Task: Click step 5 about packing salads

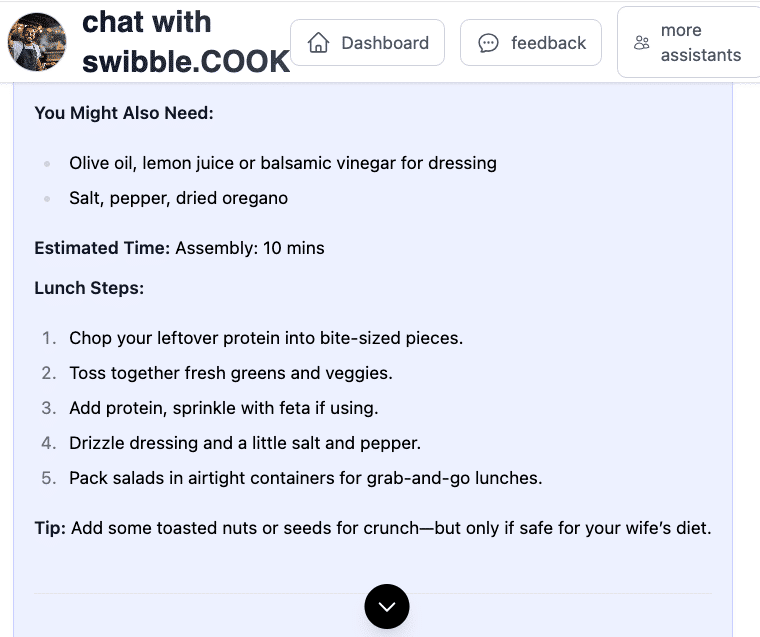Action: (305, 478)
